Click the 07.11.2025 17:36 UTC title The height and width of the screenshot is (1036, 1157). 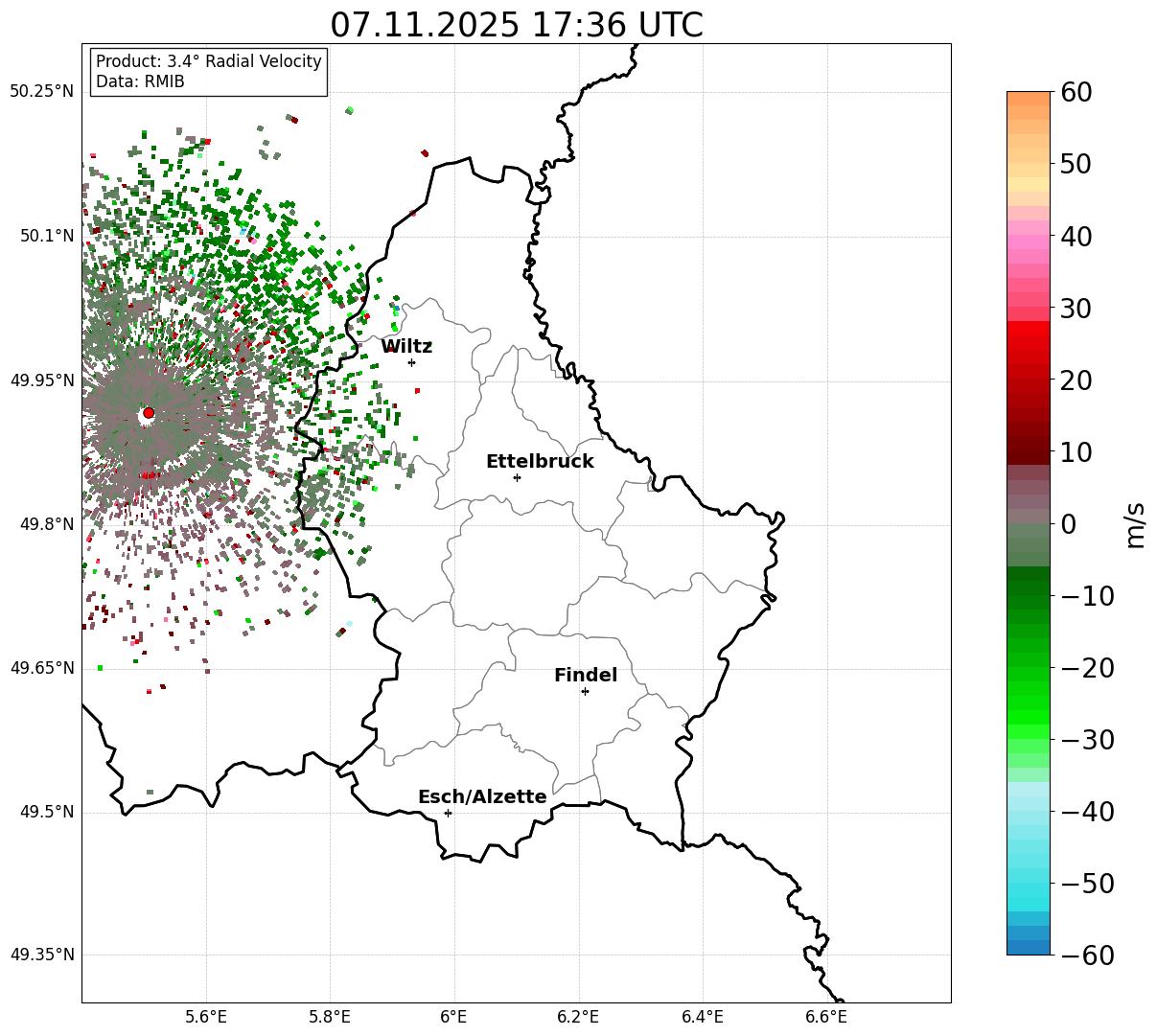click(516, 25)
